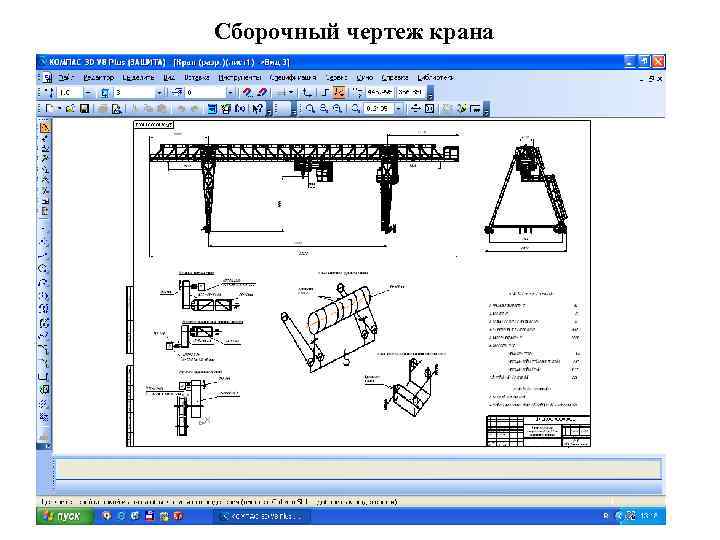This screenshot has height=540, width=720.
Task: Open Print Preview icon
Action: (117, 109)
